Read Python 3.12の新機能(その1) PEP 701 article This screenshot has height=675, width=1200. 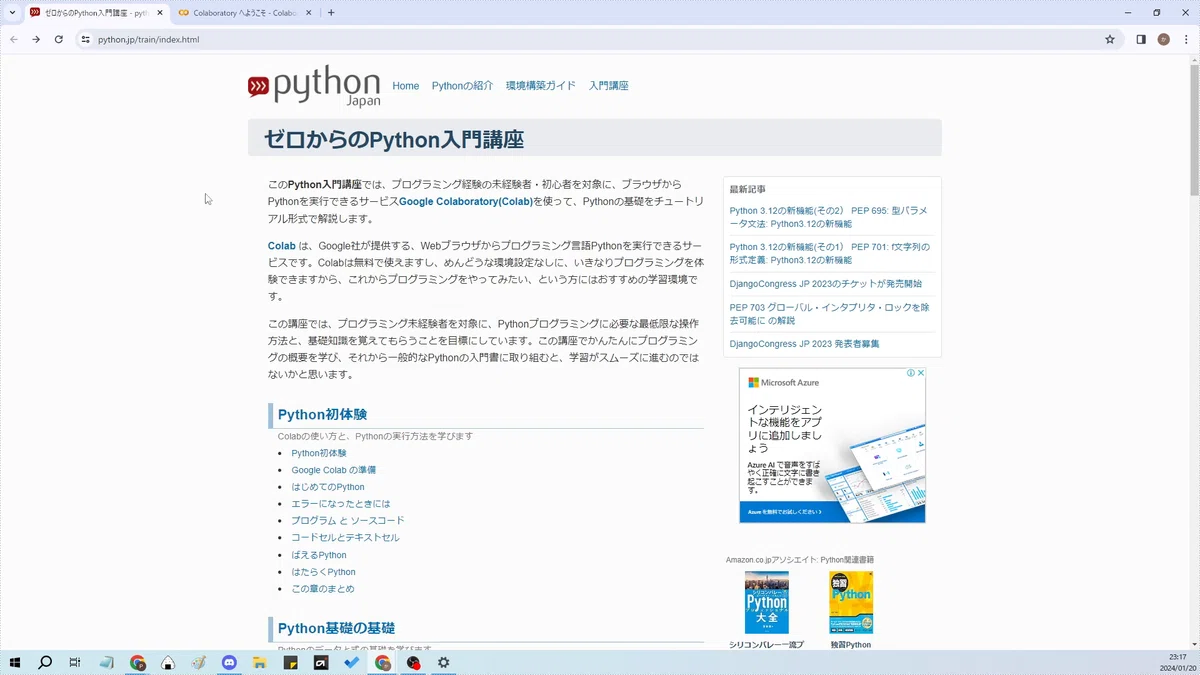pyautogui.click(x=829, y=253)
